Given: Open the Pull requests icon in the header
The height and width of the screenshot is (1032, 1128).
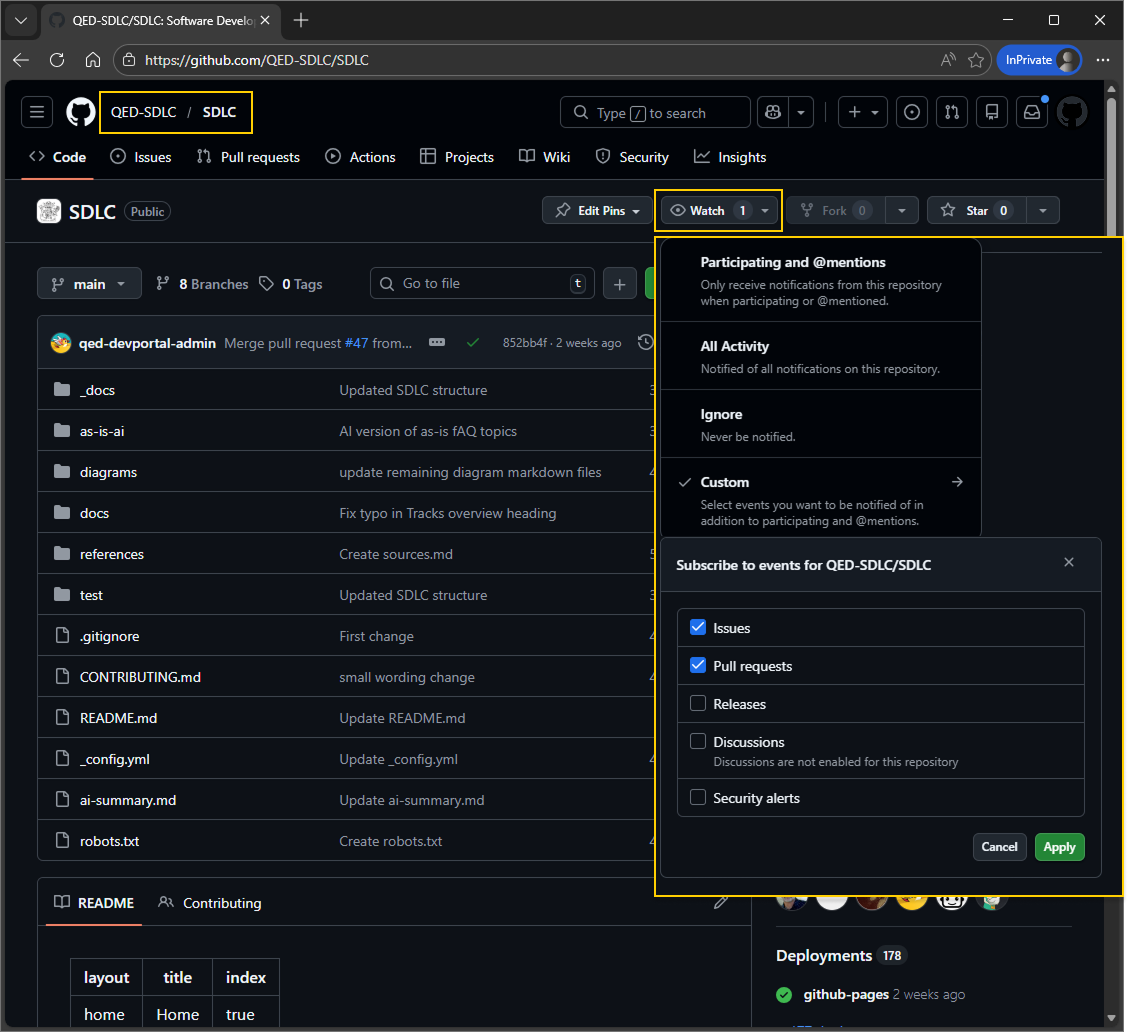Looking at the screenshot, I should (x=951, y=112).
